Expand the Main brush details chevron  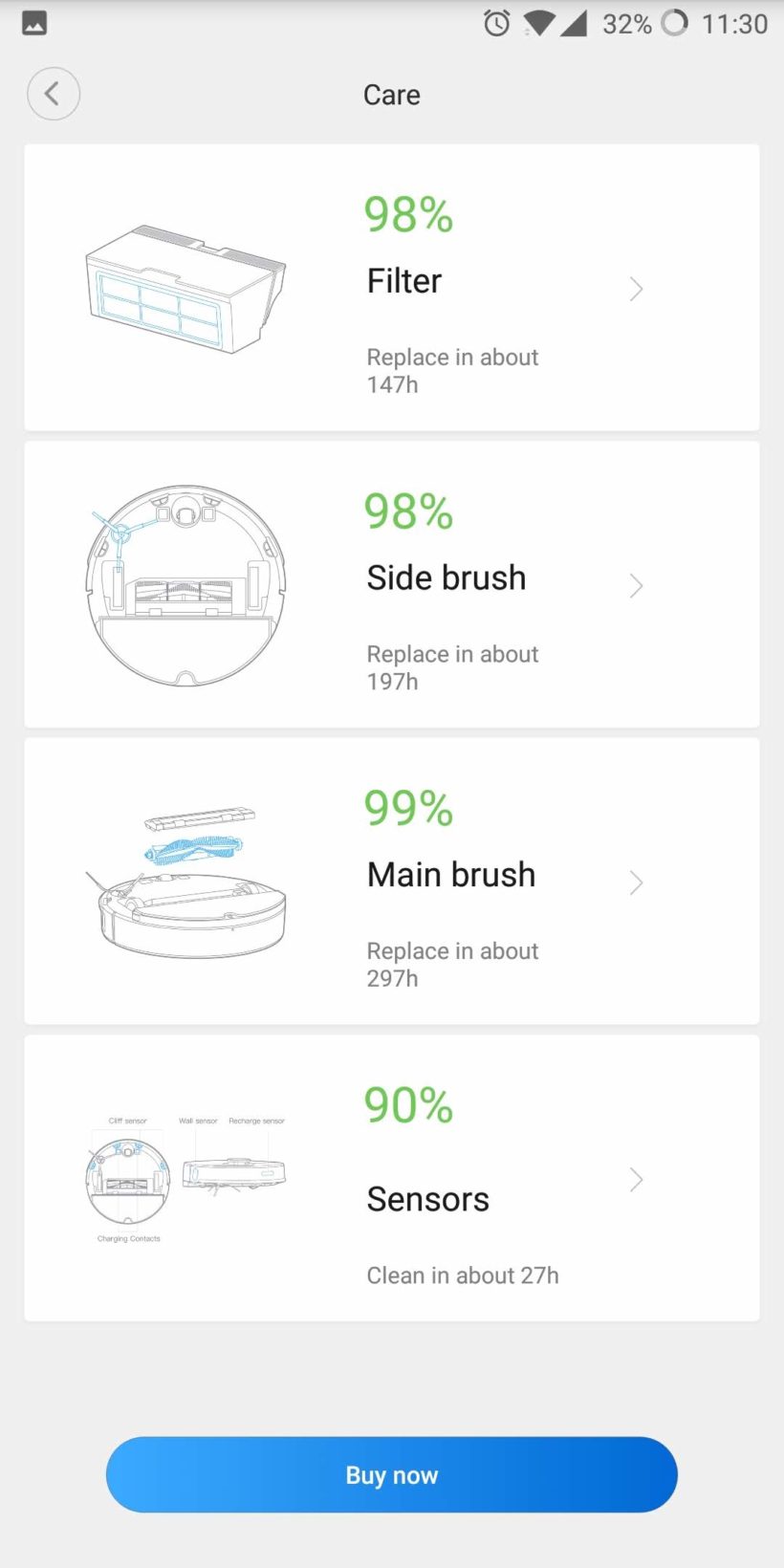[x=637, y=882]
